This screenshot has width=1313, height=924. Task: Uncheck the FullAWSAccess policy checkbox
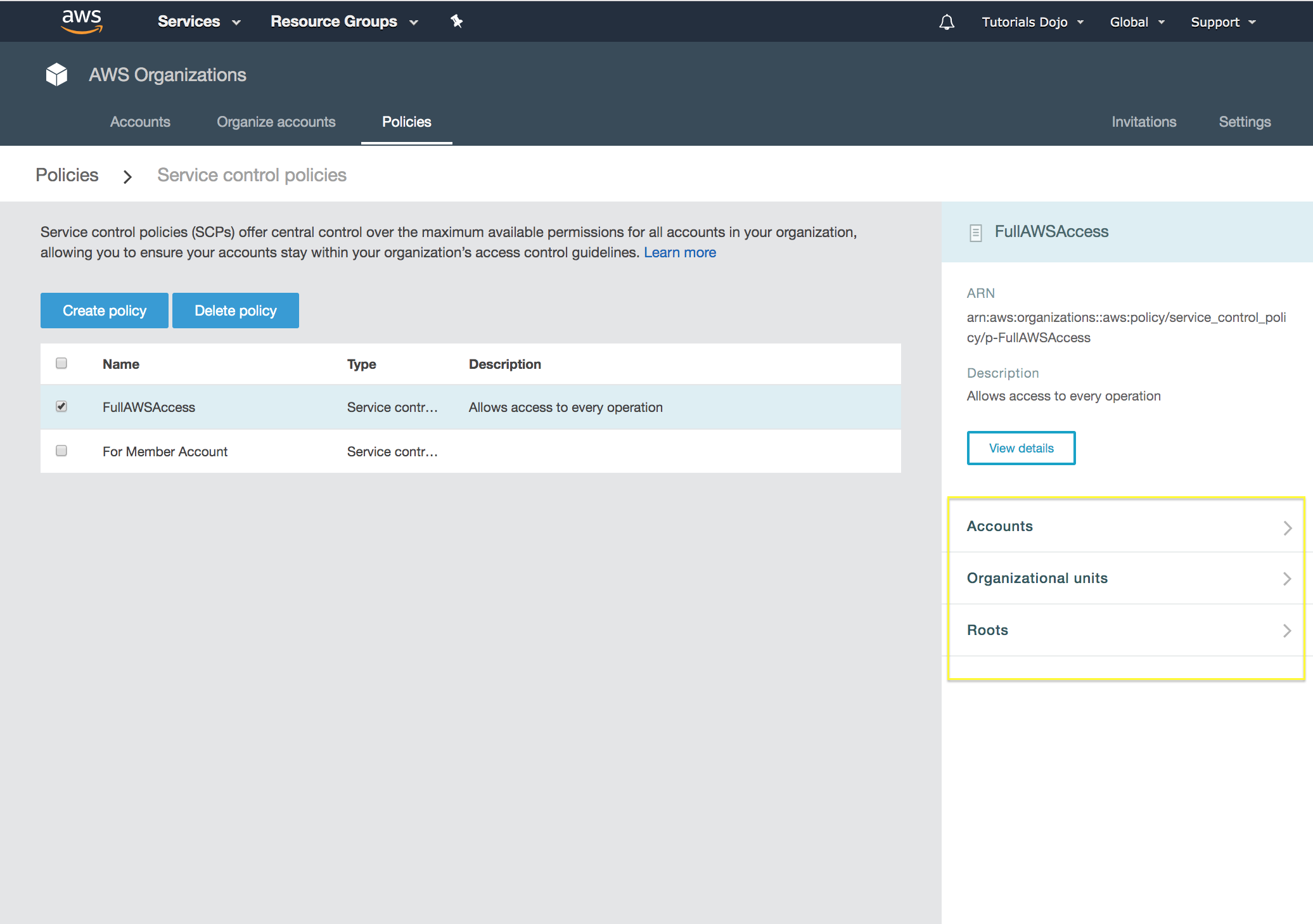tap(61, 406)
